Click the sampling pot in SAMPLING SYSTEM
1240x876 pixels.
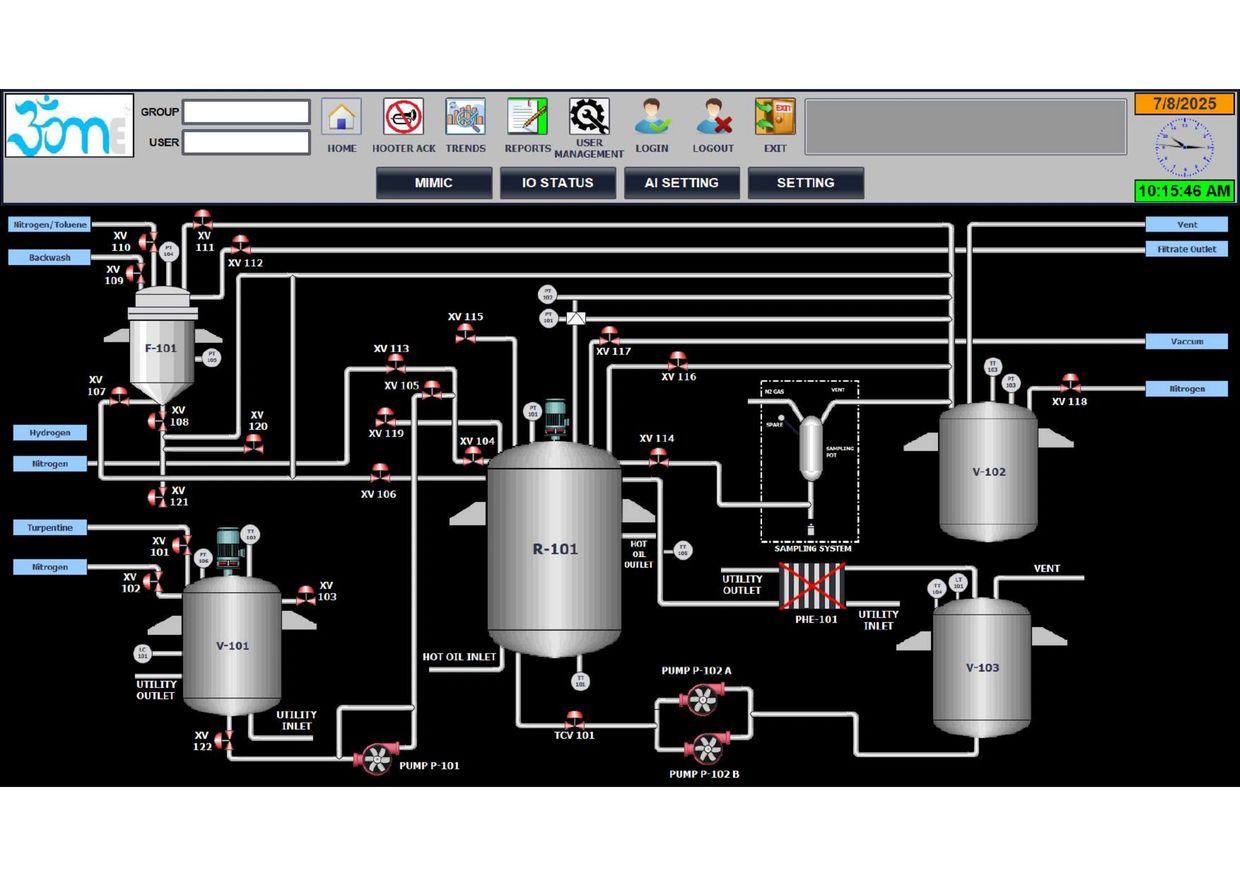pos(811,448)
